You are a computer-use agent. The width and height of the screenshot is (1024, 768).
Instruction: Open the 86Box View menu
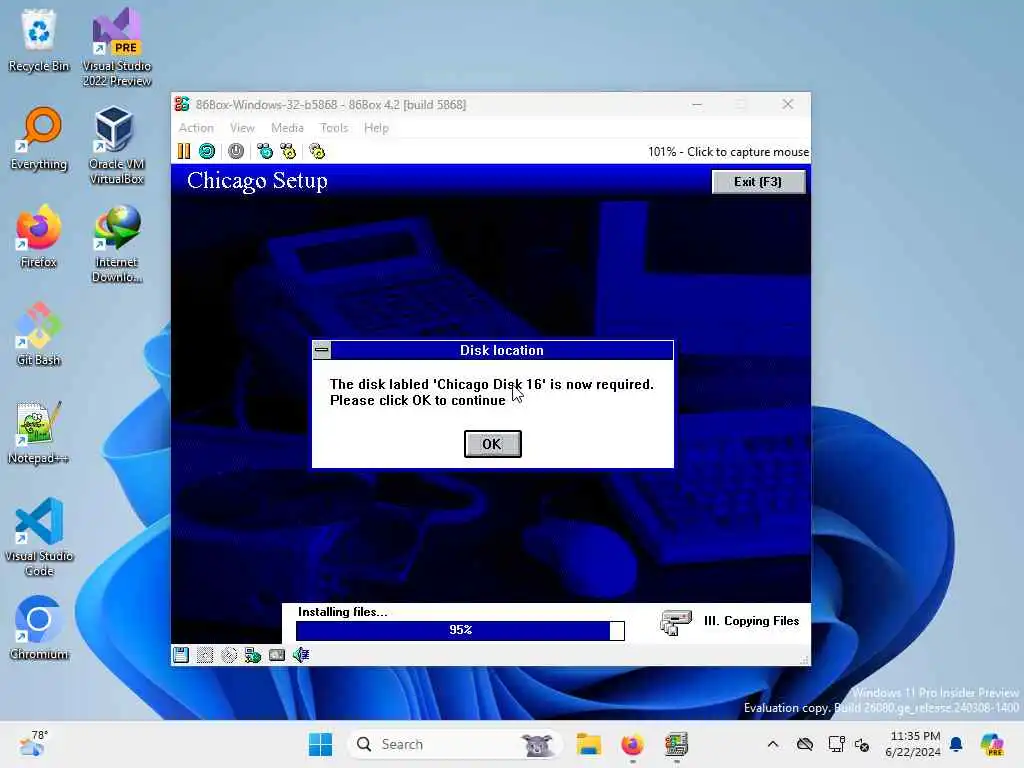pyautogui.click(x=242, y=128)
